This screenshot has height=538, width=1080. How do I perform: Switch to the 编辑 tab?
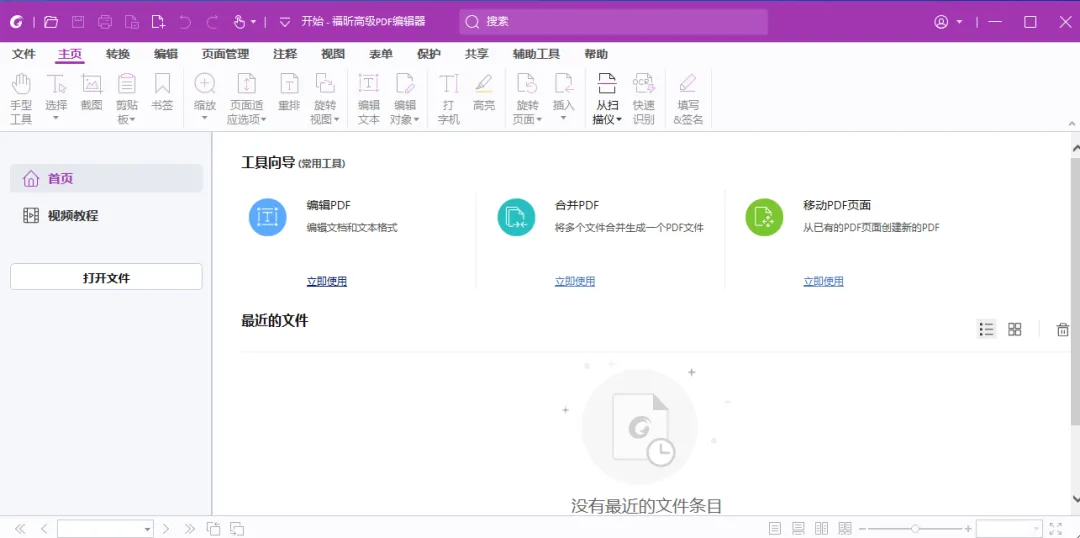[166, 54]
